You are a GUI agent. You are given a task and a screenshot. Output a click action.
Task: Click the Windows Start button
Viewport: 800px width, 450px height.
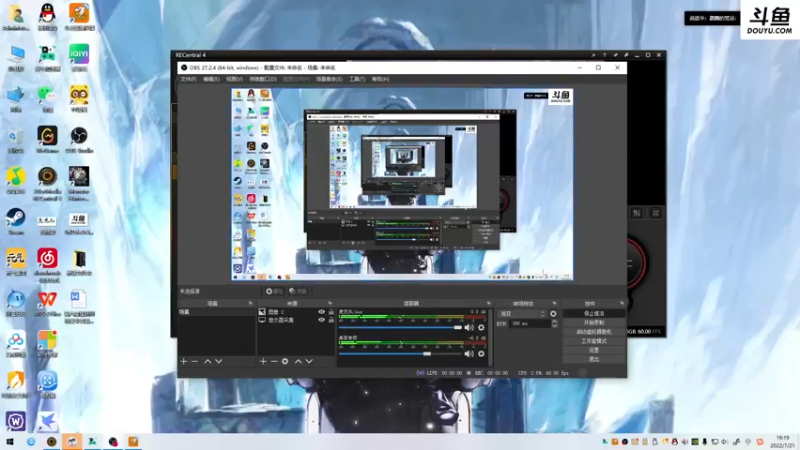[10, 441]
